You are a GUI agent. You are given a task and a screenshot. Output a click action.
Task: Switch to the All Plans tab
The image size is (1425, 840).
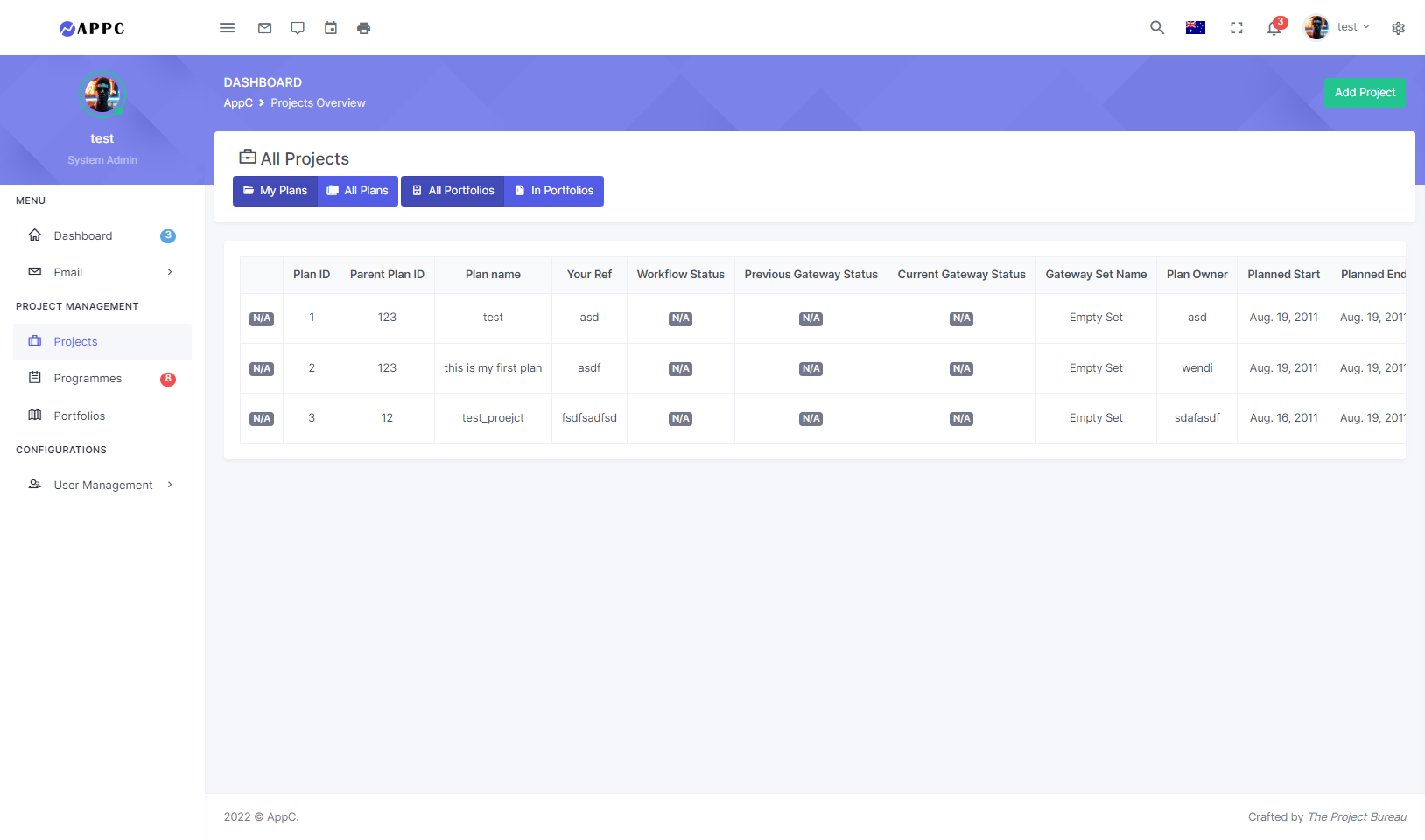[358, 191]
